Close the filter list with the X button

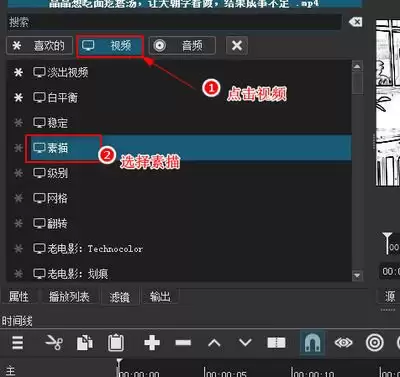click(x=237, y=45)
